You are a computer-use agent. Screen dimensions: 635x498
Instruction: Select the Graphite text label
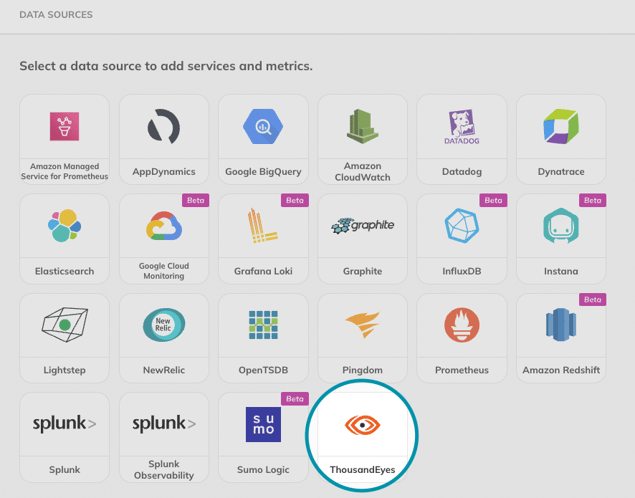(362, 271)
